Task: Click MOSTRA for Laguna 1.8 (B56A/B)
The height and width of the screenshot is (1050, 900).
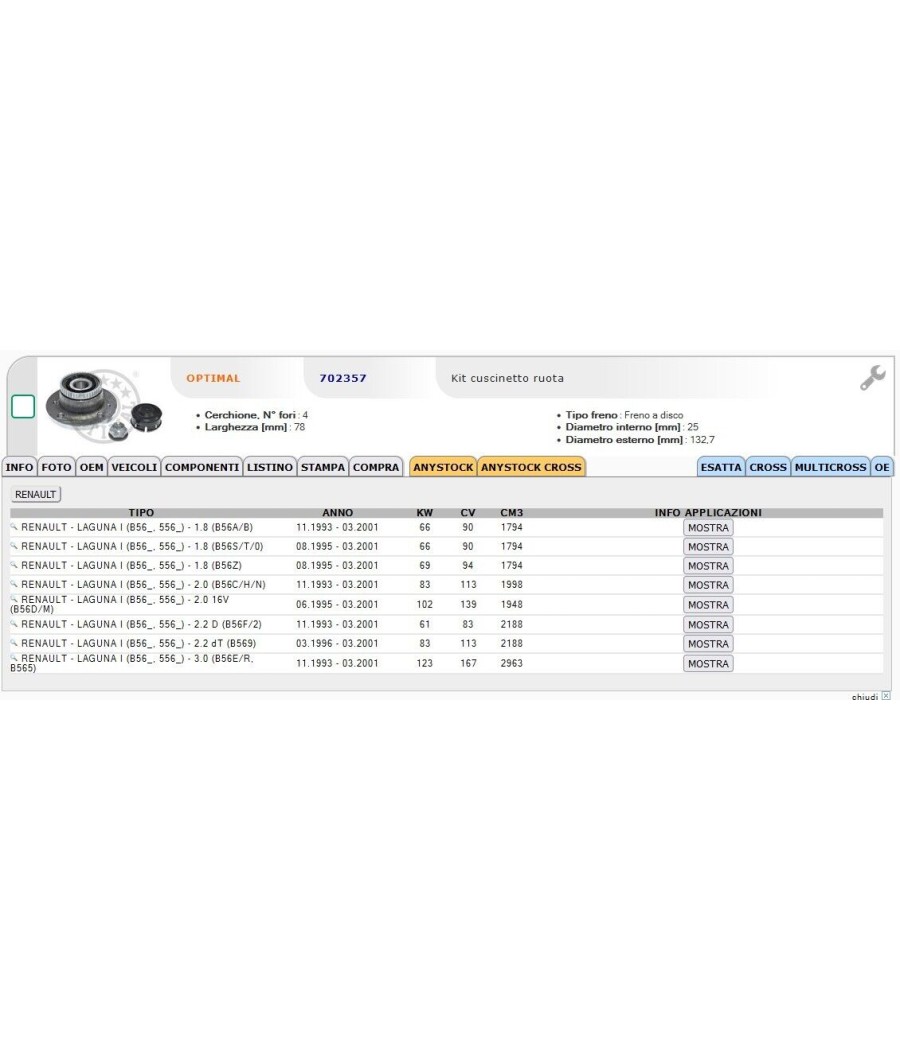Action: [708, 528]
